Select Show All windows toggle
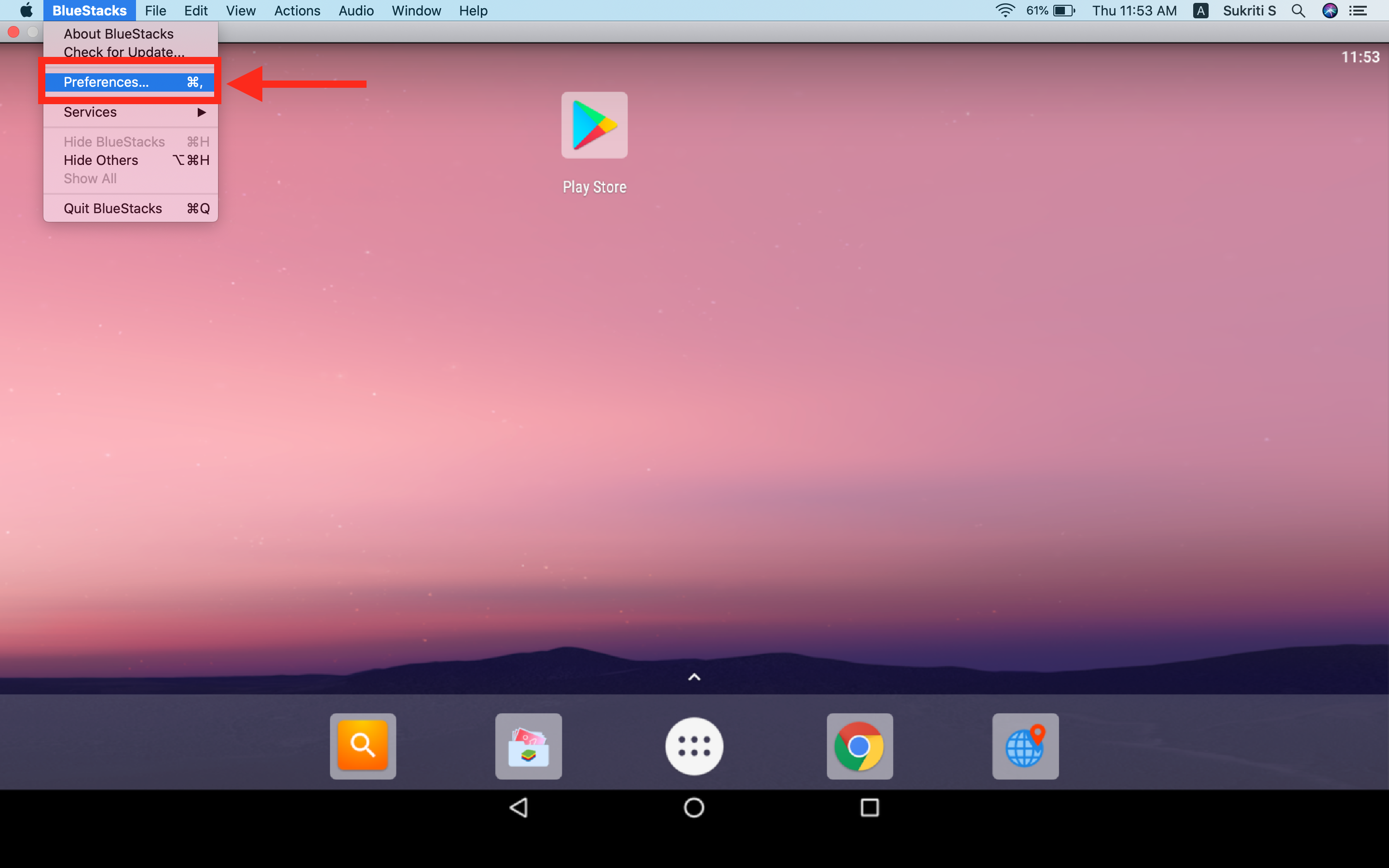The height and width of the screenshot is (868, 1389). click(x=89, y=178)
